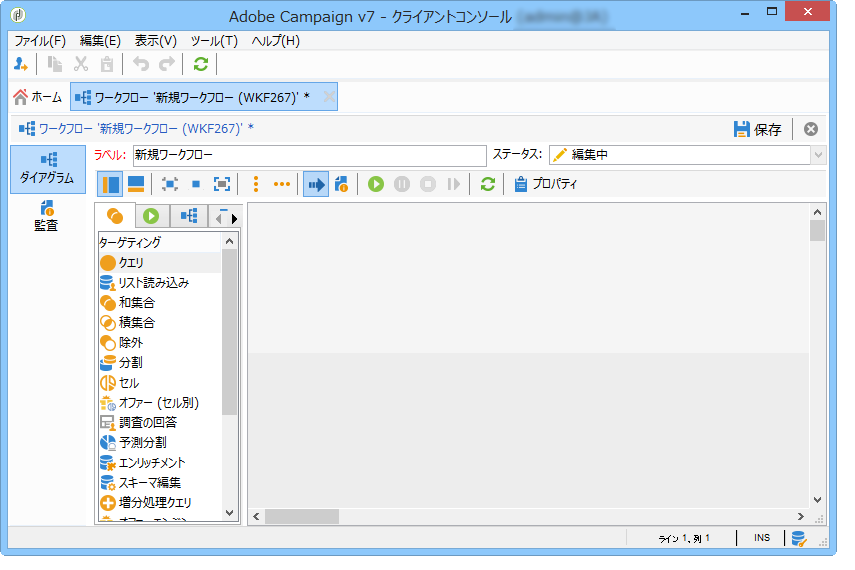855x570 pixels.
Task: Show more palette tabs with right arrow
Action: (234, 219)
